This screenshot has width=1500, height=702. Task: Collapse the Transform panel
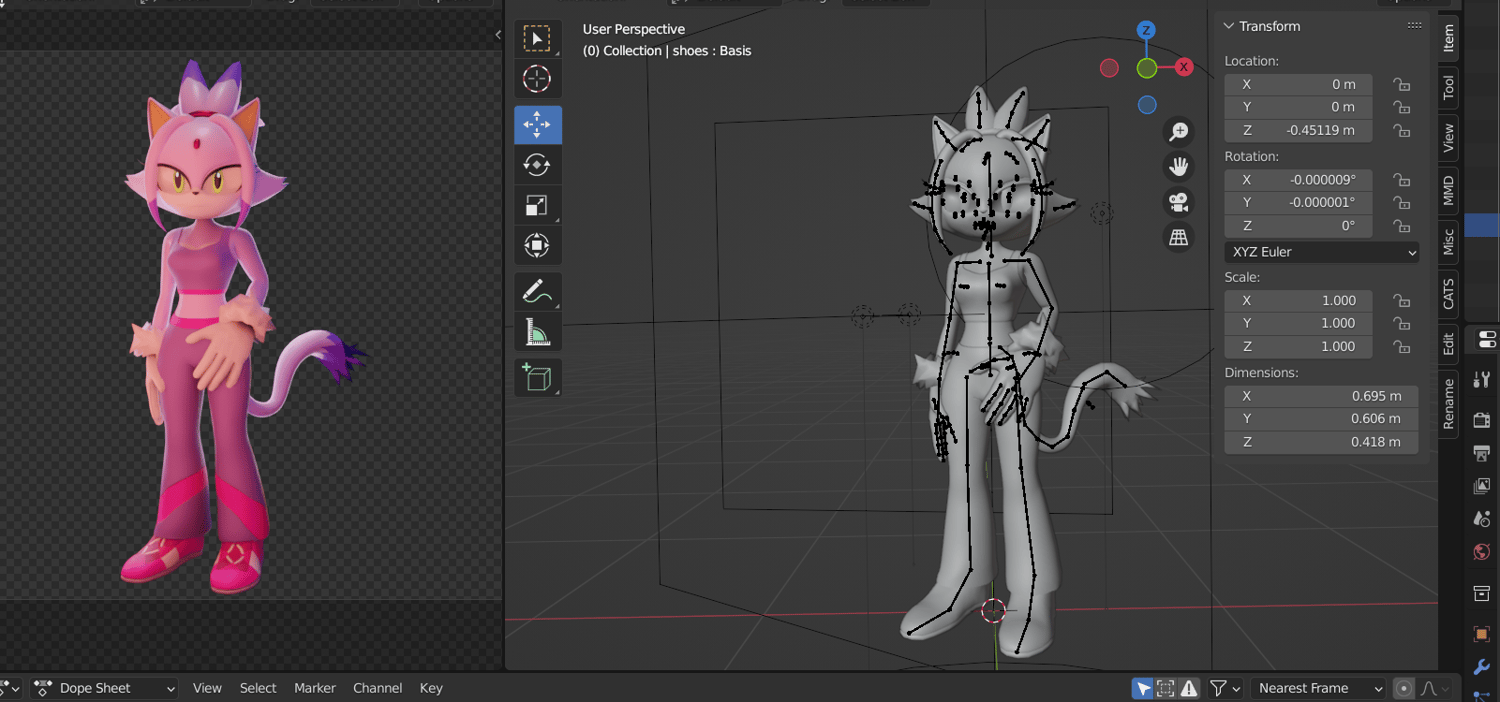point(1229,26)
